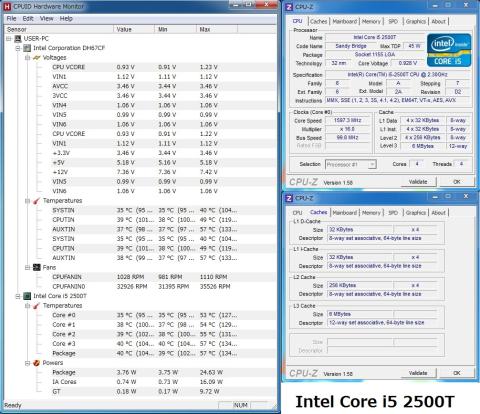Click the CPU-Z icon in the top window title bar
The height and width of the screenshot is (414, 480).
(289, 7)
